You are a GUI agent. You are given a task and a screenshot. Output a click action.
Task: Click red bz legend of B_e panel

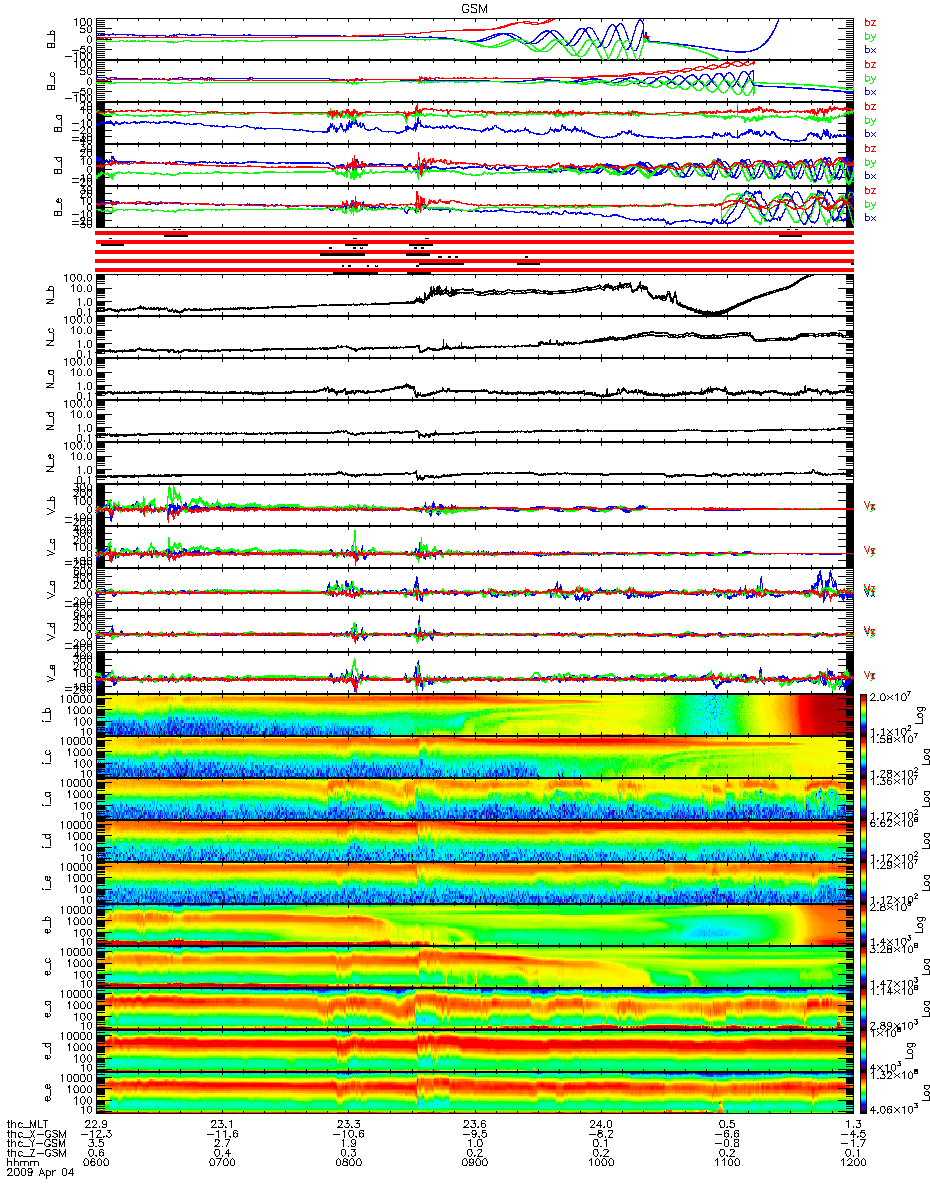coord(870,190)
